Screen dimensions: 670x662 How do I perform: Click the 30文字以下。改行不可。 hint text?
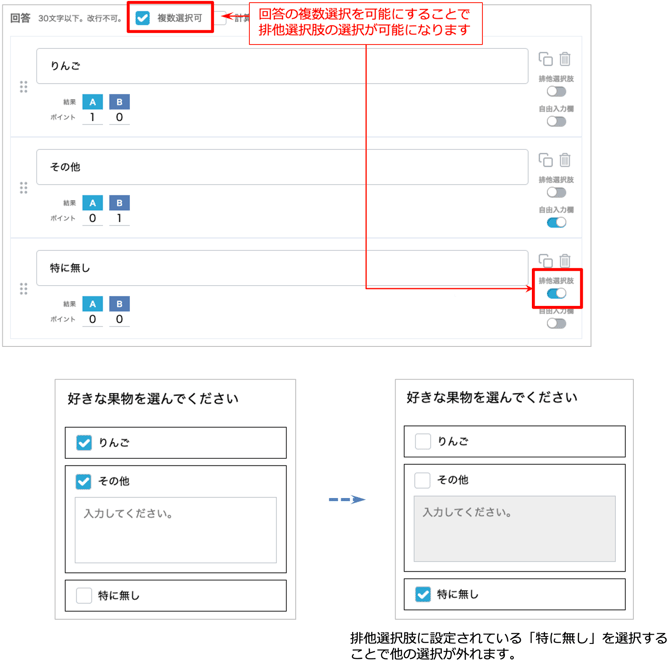tap(80, 18)
